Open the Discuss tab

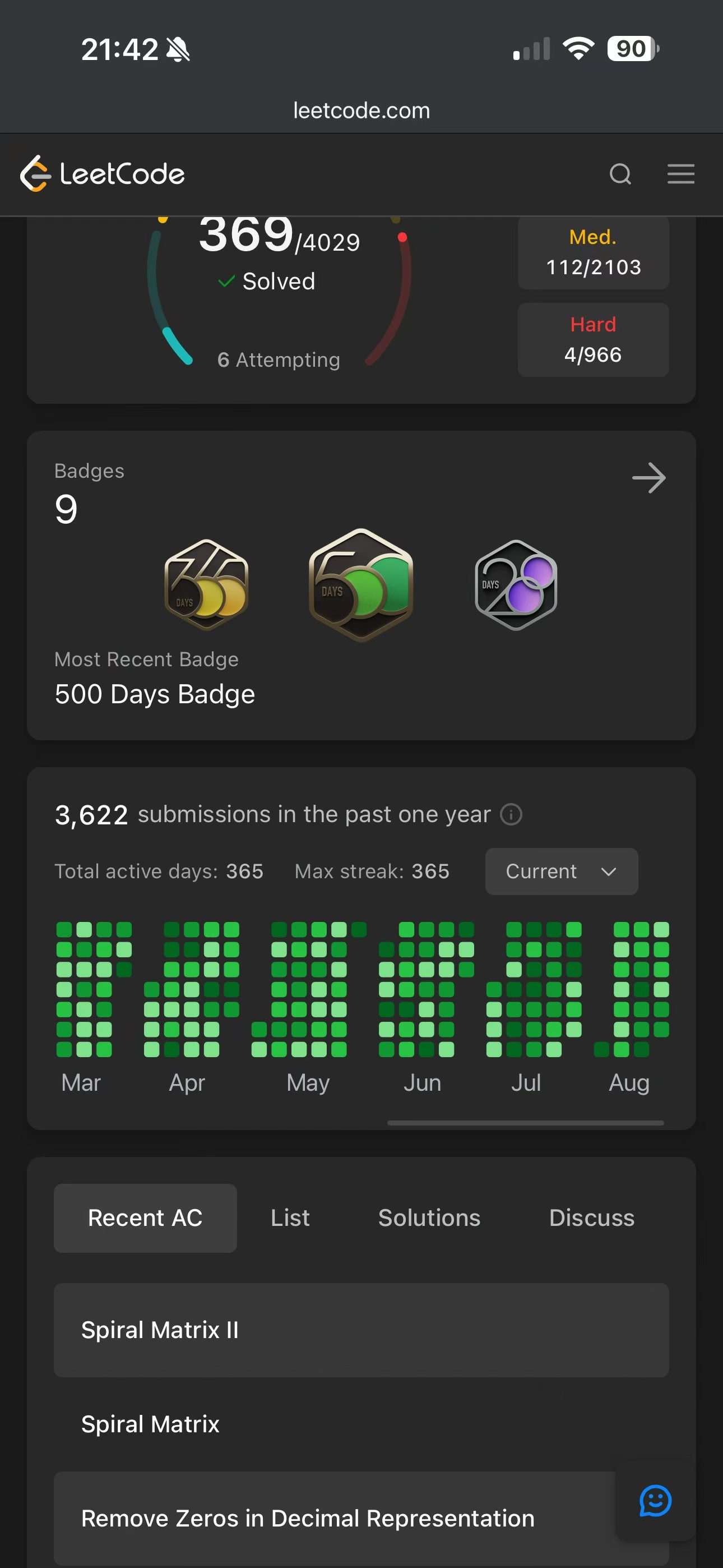(x=591, y=1219)
